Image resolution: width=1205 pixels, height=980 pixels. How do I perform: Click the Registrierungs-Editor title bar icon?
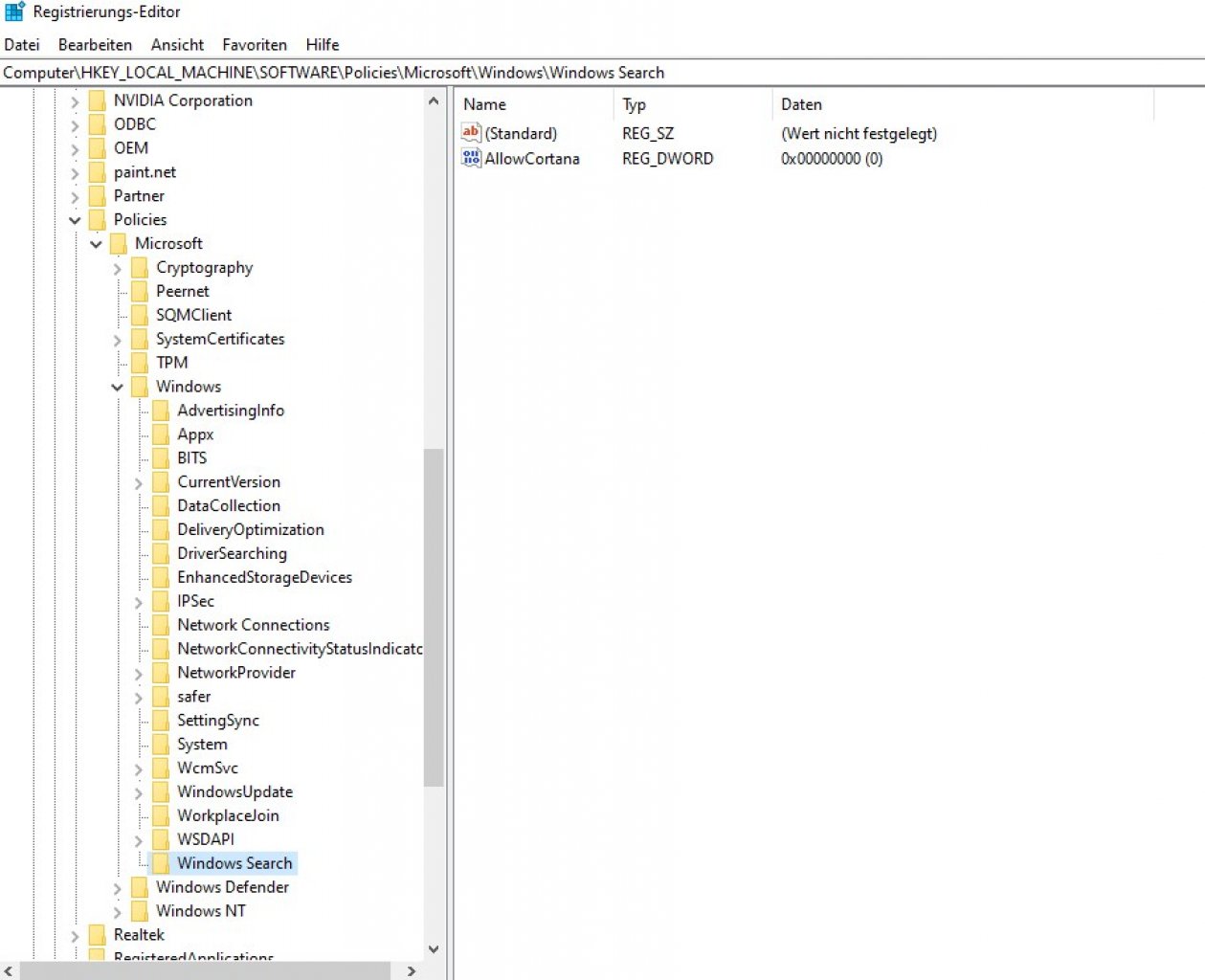pos(14,11)
